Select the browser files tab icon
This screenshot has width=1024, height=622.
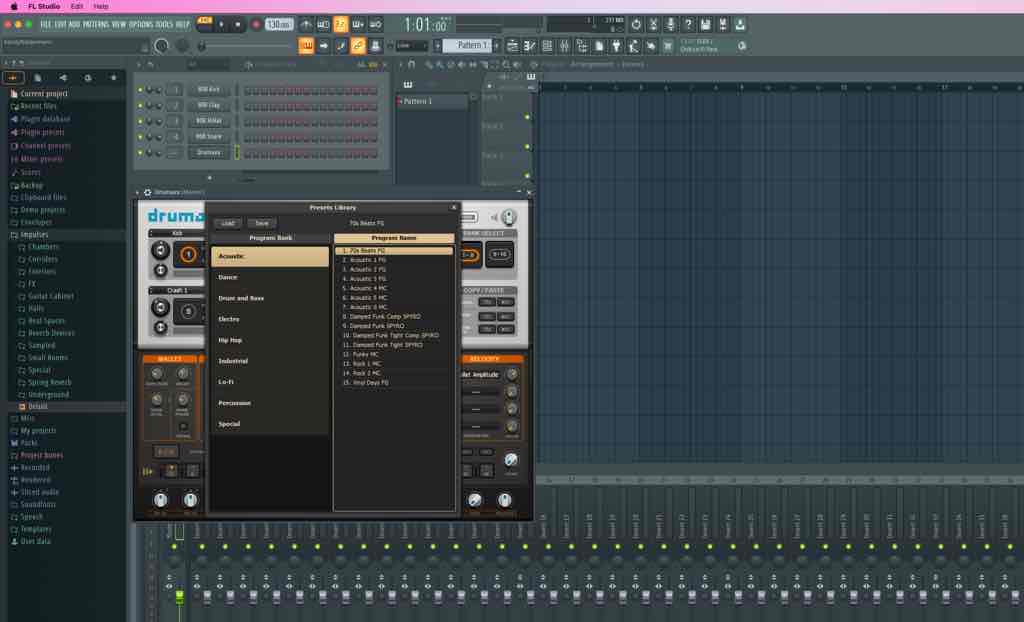pyautogui.click(x=38, y=78)
